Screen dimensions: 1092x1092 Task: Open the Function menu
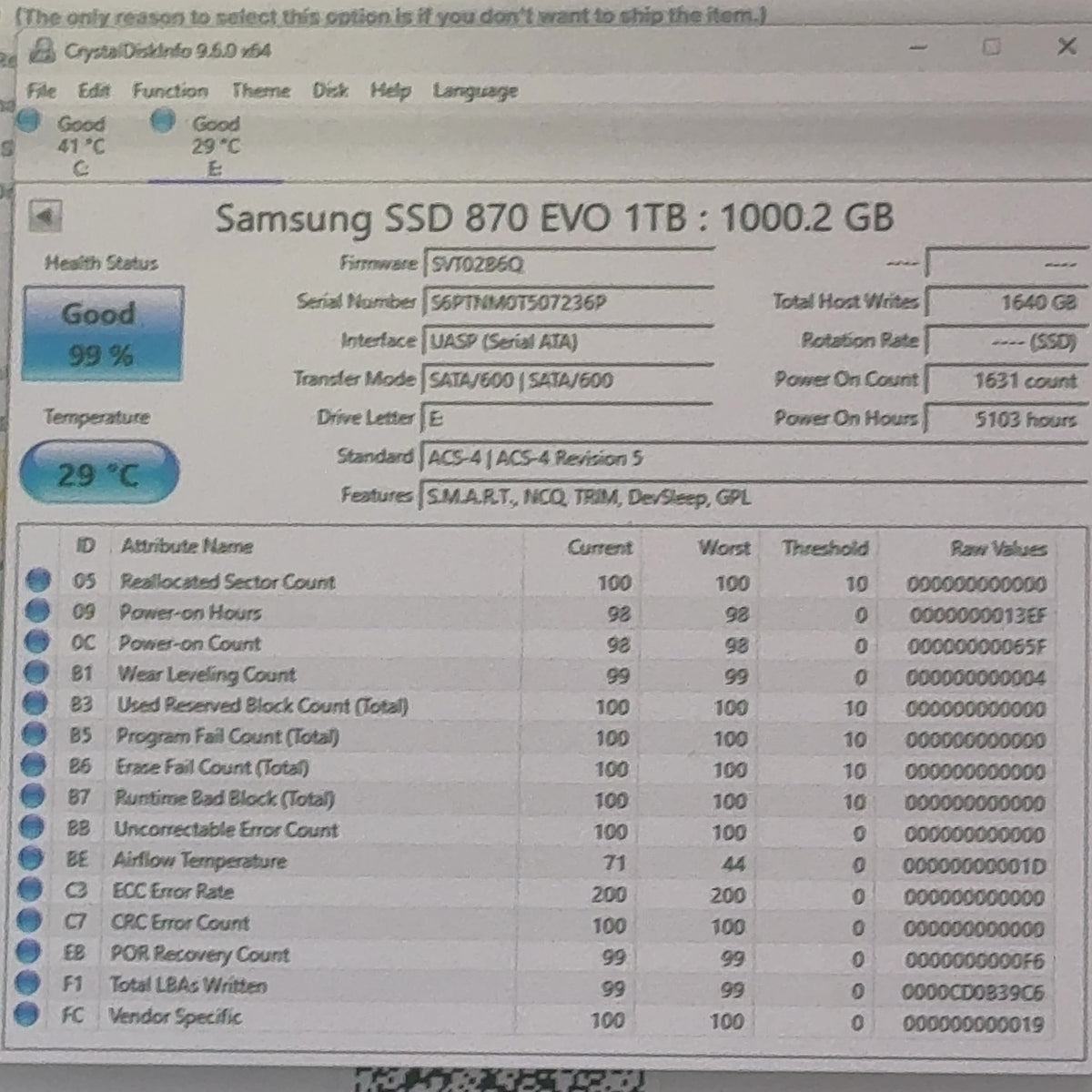point(170,90)
